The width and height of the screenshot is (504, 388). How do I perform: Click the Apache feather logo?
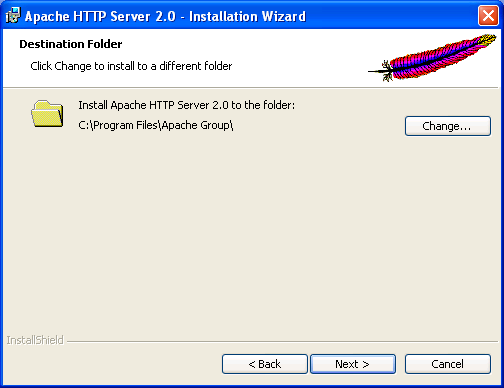point(432,58)
